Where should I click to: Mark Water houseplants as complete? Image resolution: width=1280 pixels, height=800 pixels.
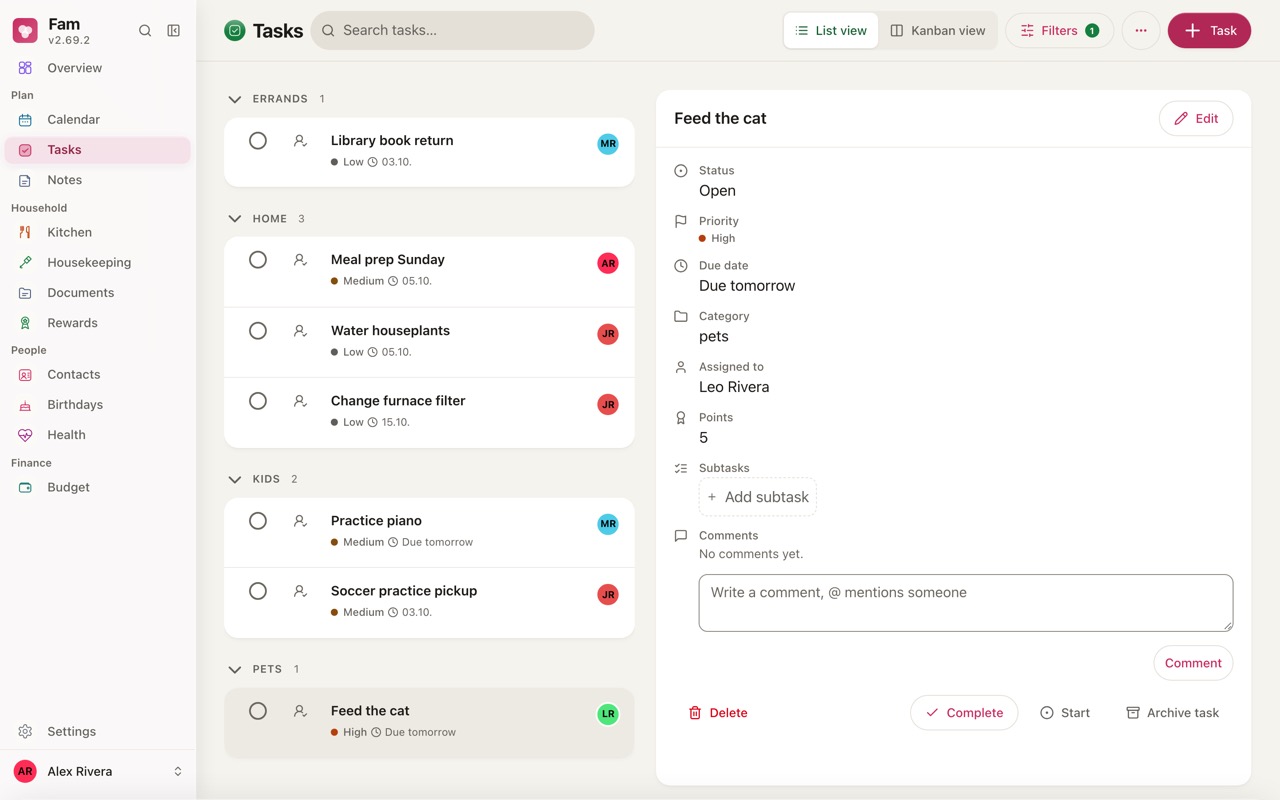tap(258, 331)
